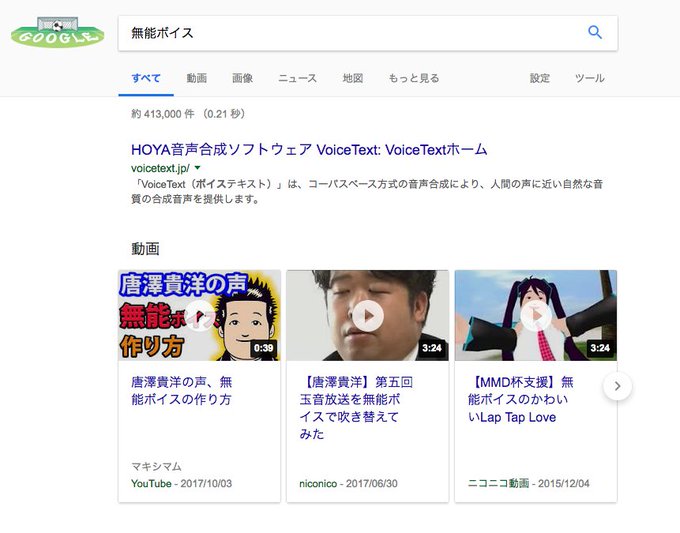Click the voicetext.jp/ green URL

click(160, 168)
